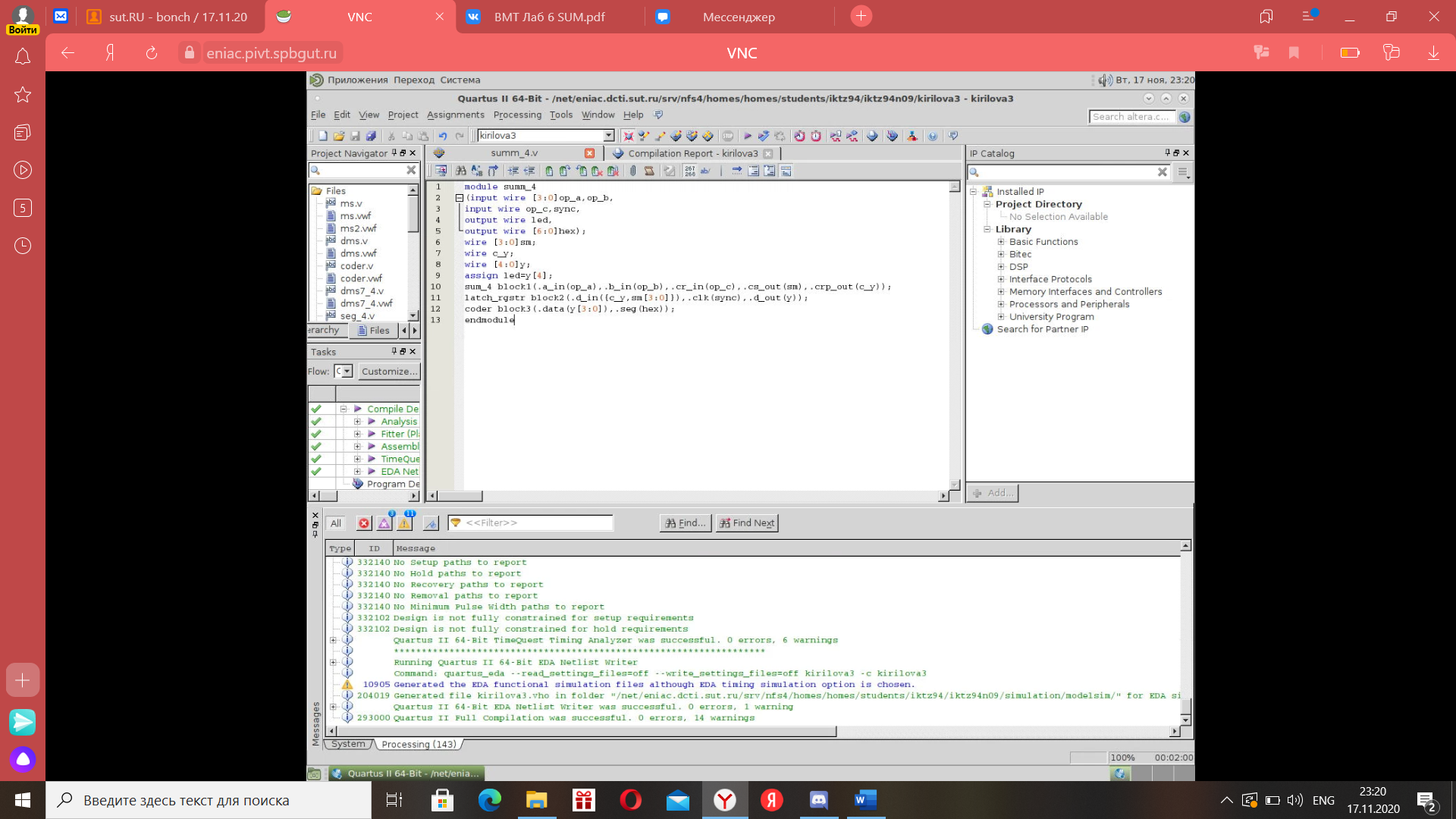Open the Processing menu

[x=517, y=115]
